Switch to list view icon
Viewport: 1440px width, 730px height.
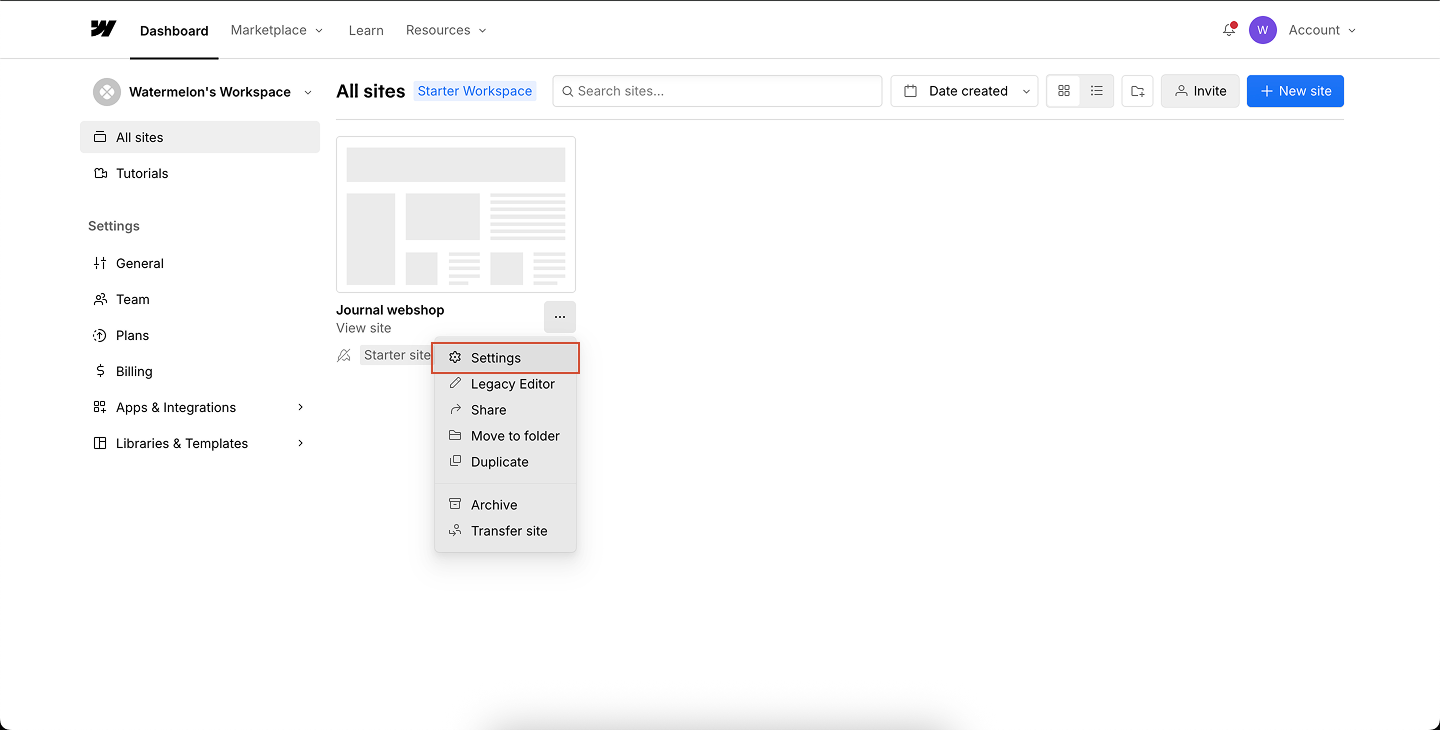[1097, 91]
